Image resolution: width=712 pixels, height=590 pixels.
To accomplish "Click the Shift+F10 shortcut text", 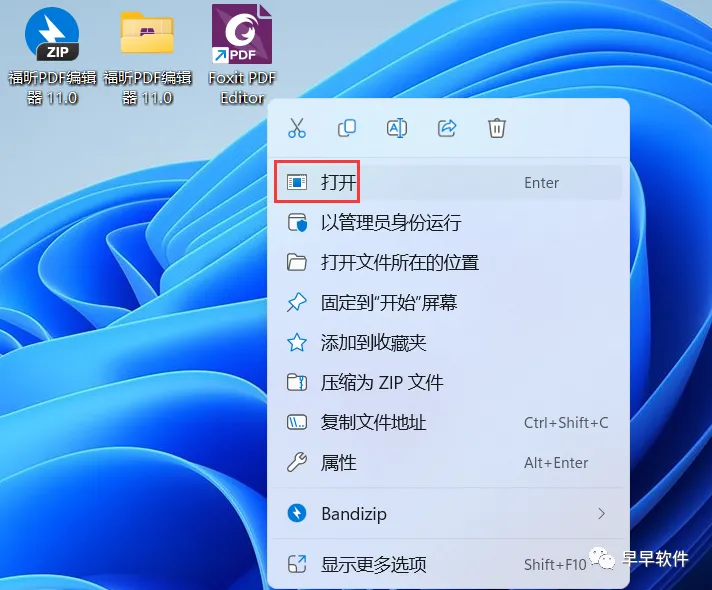I will 555,565.
